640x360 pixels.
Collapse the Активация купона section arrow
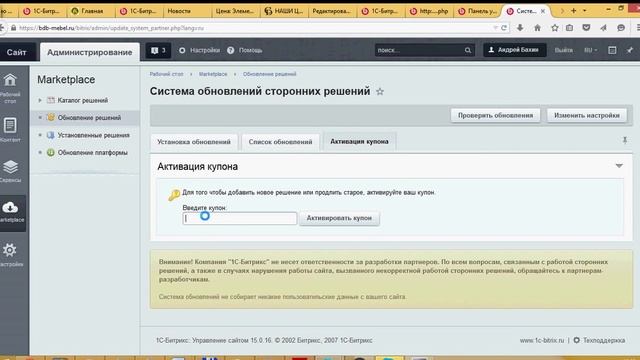click(x=619, y=166)
